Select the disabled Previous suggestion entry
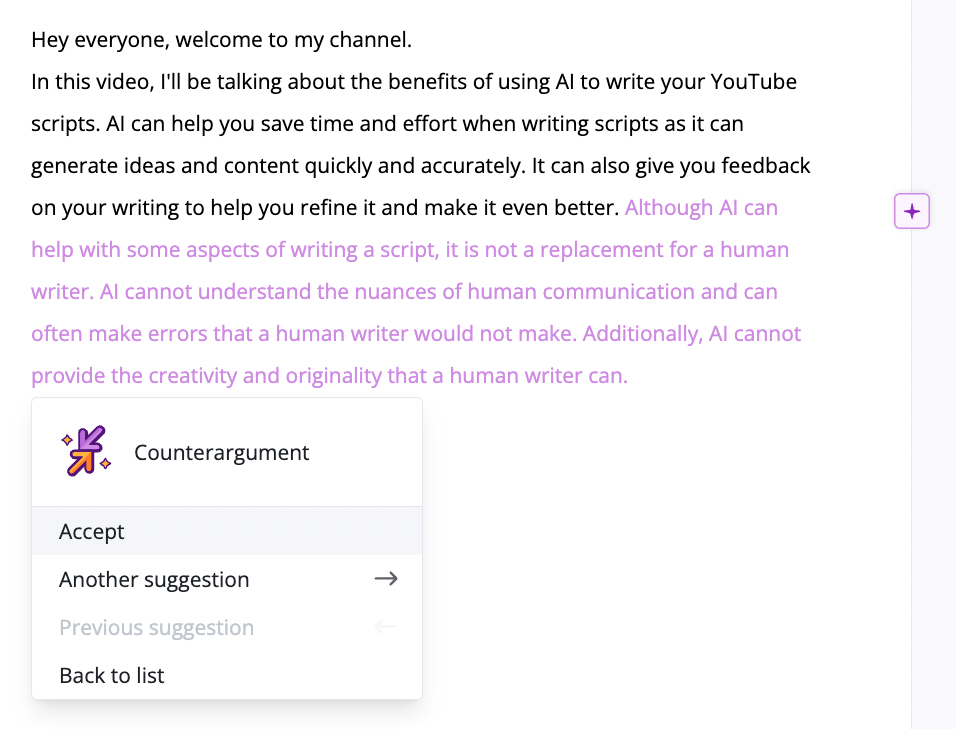The height and width of the screenshot is (729, 956). (156, 627)
